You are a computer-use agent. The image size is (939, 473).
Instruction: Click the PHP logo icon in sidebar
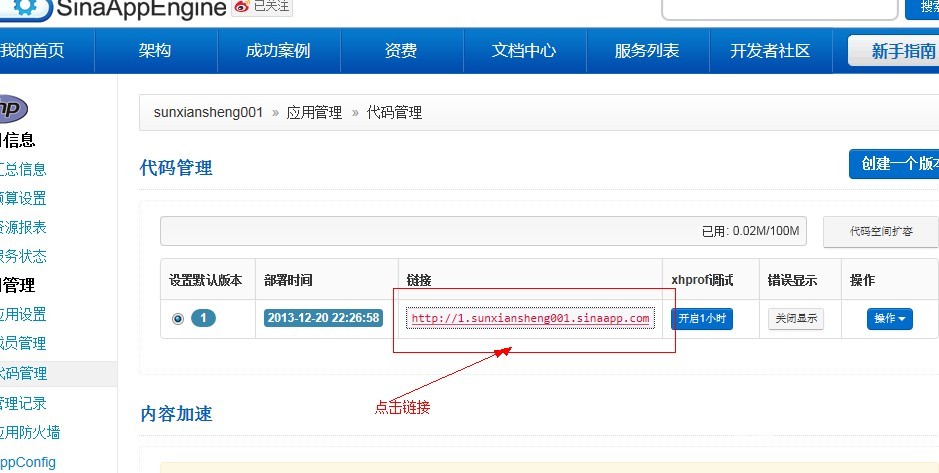point(12,109)
